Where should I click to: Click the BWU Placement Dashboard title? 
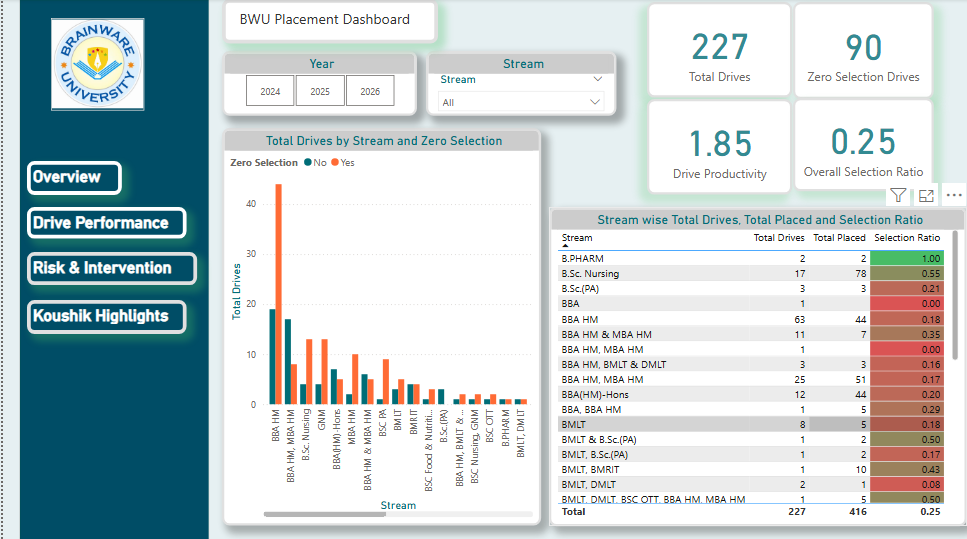(324, 20)
